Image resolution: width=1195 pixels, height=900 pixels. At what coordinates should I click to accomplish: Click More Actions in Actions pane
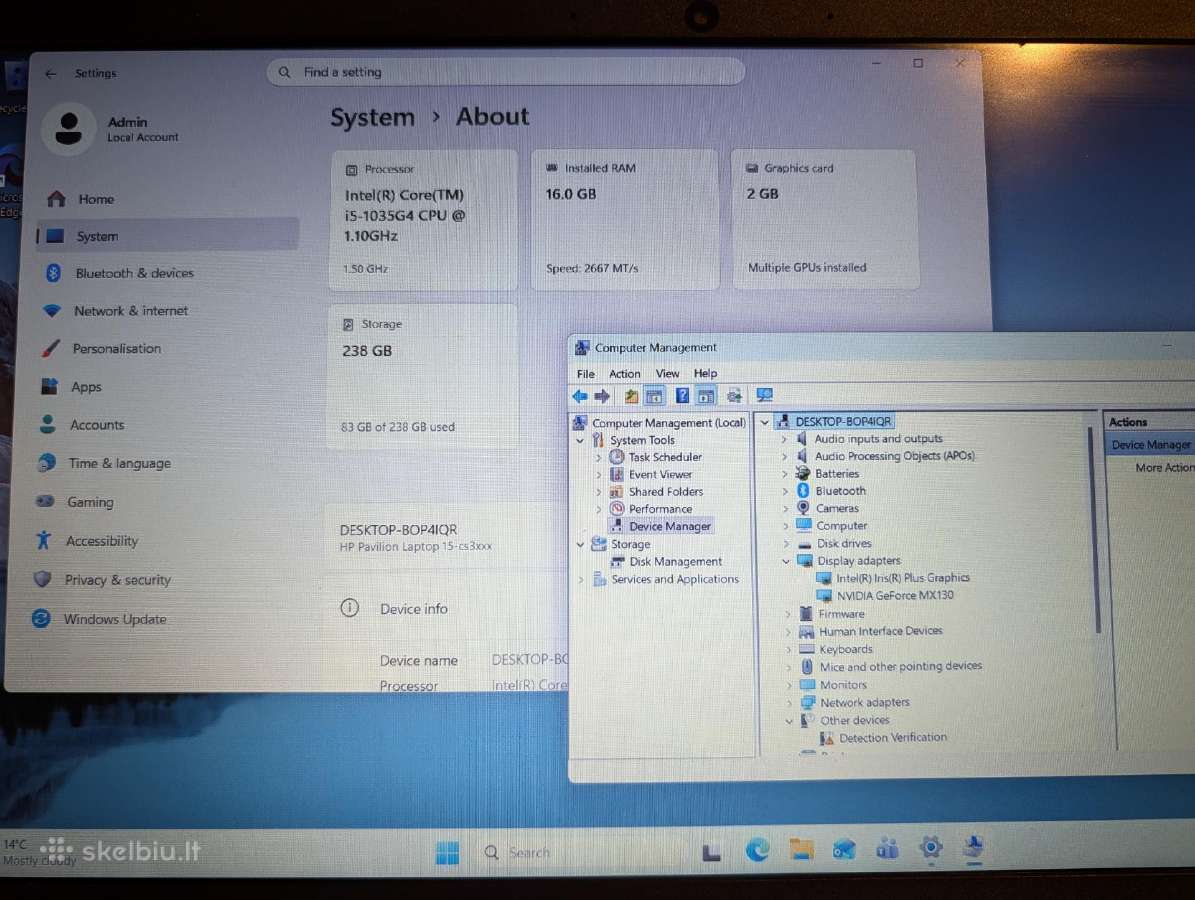click(x=1164, y=468)
